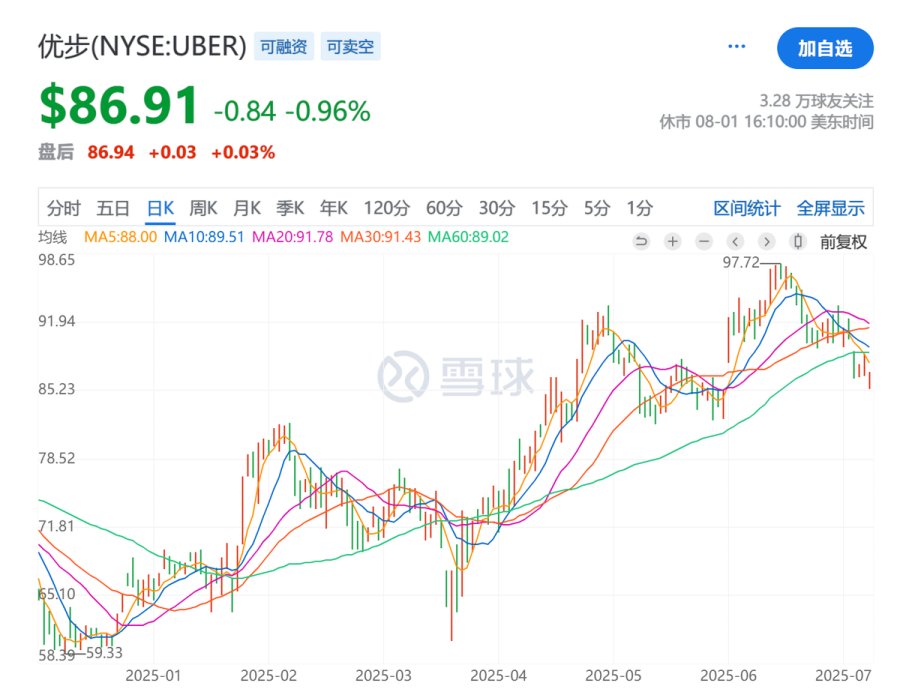Click the MA10:89.51 indicator label
Screen dimensions: 900x695
coord(204,237)
